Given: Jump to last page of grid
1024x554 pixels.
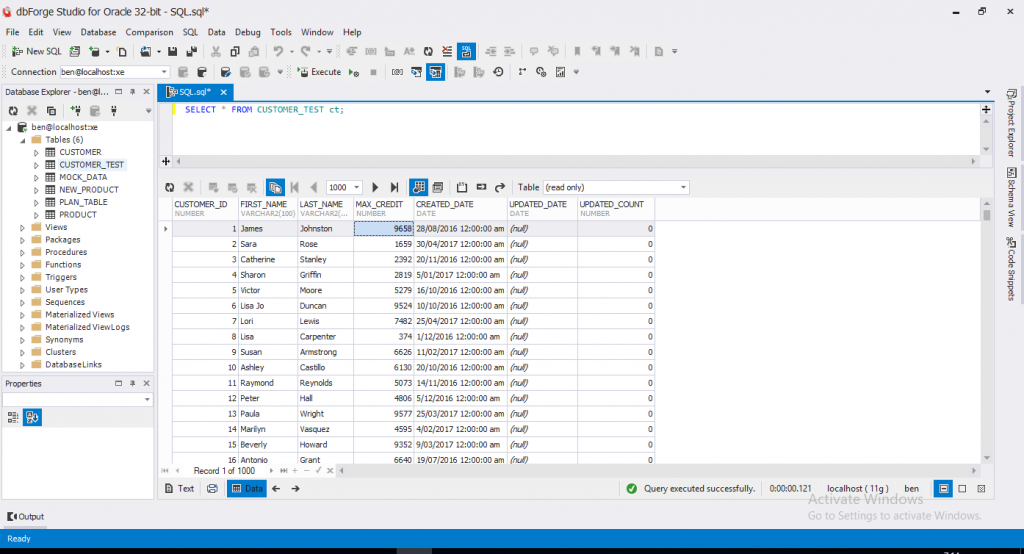Looking at the screenshot, I should coord(394,187).
